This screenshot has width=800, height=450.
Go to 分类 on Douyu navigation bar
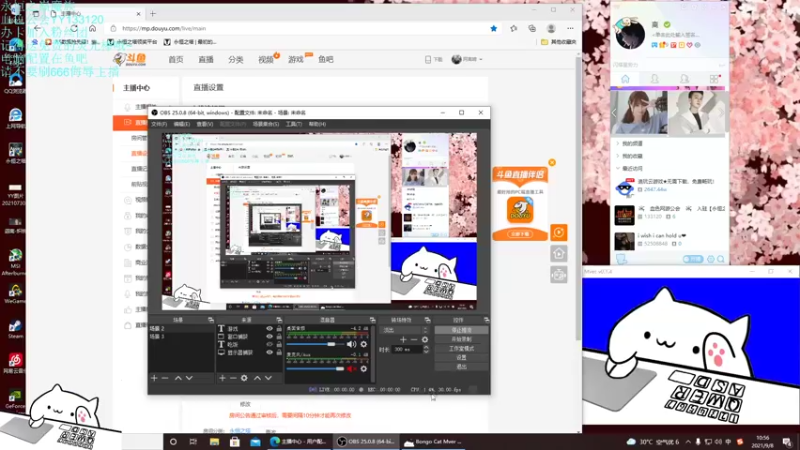pyautogui.click(x=236, y=60)
